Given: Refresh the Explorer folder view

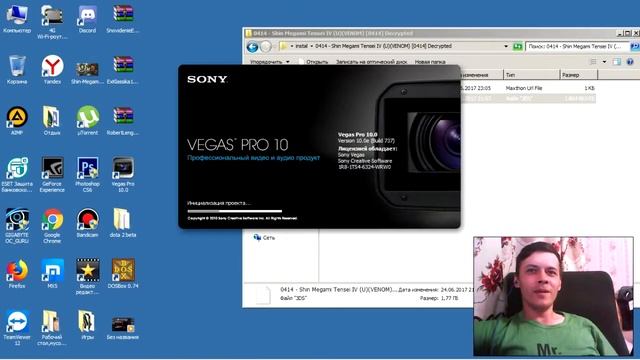Looking at the screenshot, I should [518, 47].
